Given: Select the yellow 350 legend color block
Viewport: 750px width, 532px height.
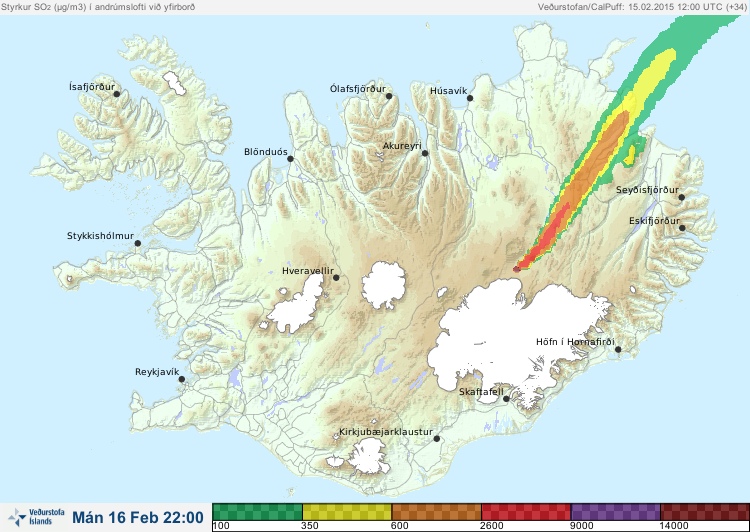Looking at the screenshot, I should [347, 512].
